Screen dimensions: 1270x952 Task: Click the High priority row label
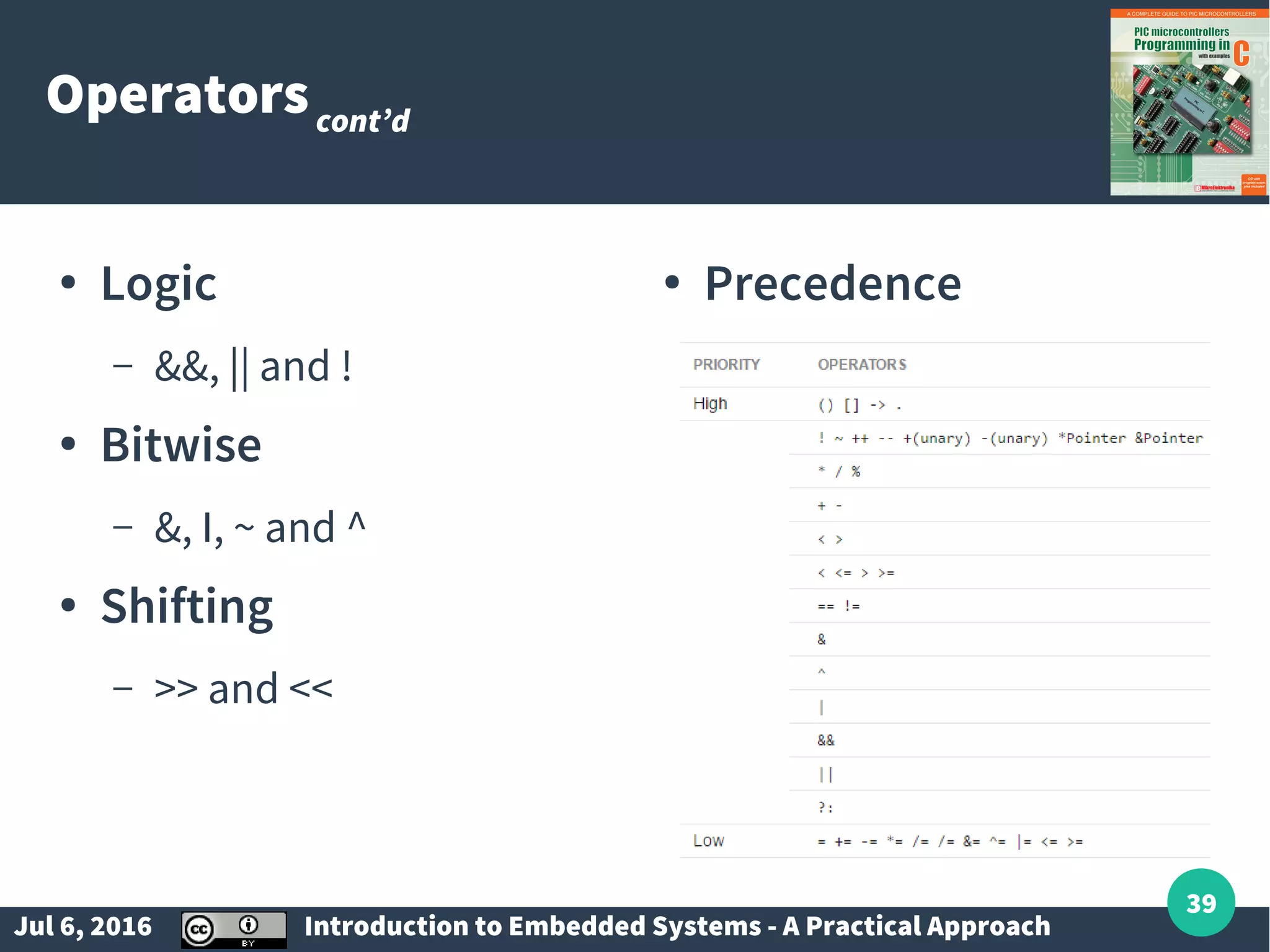pos(710,404)
